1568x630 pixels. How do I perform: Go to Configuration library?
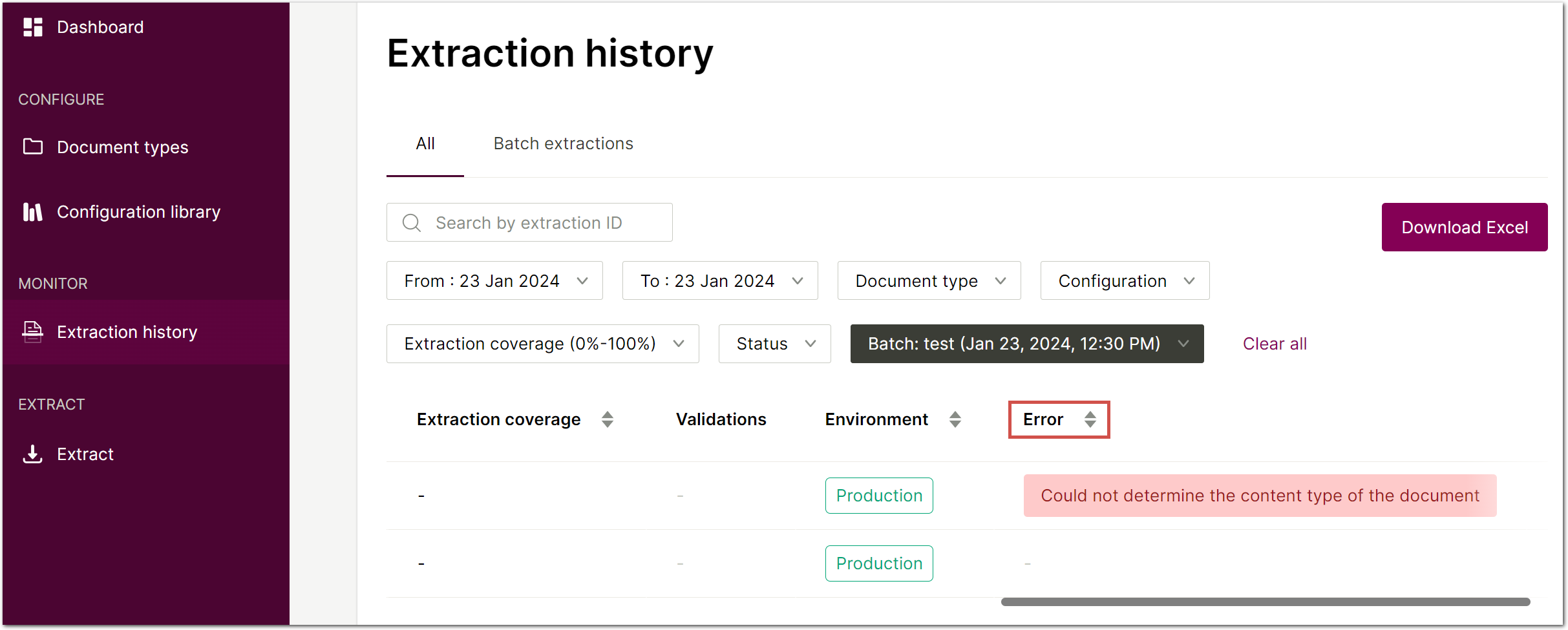[x=138, y=212]
